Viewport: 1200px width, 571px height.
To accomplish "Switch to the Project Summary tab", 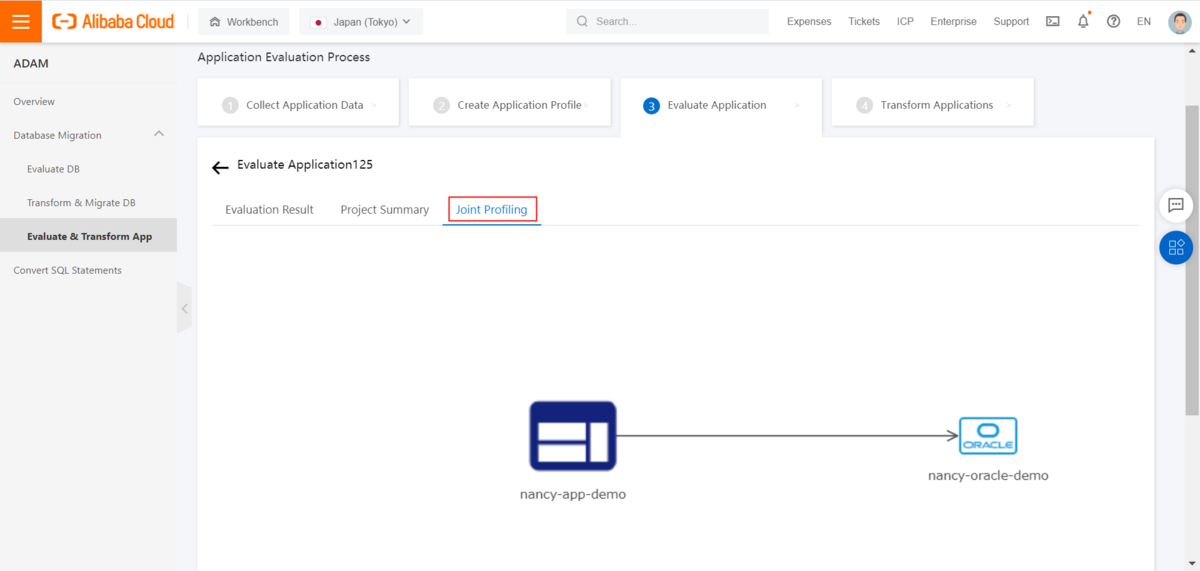I will pos(385,210).
